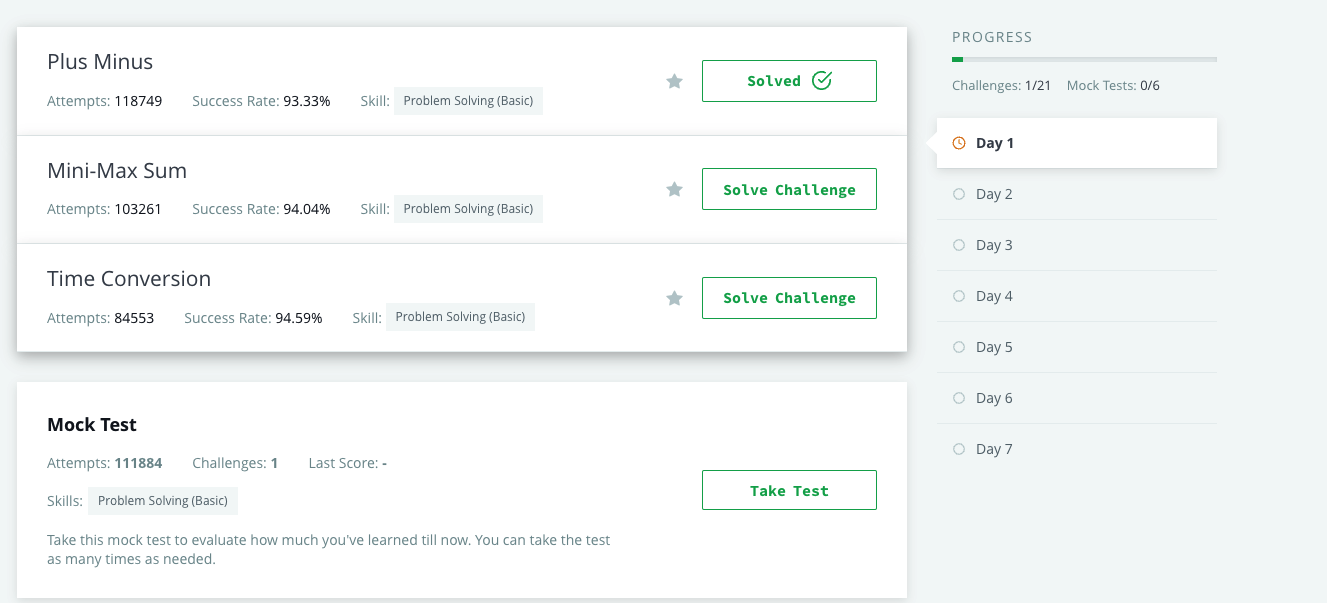The height and width of the screenshot is (603, 1327).
Task: Click the Mock Test skill tag
Action: pyautogui.click(x=163, y=501)
